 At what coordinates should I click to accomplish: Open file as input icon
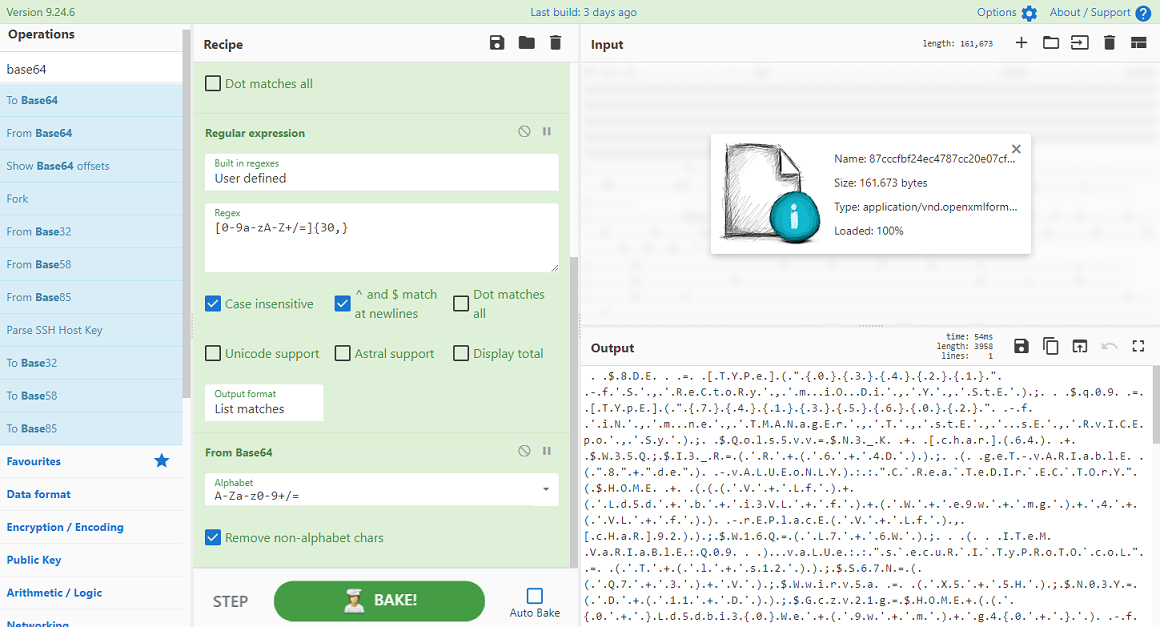[x=1080, y=43]
